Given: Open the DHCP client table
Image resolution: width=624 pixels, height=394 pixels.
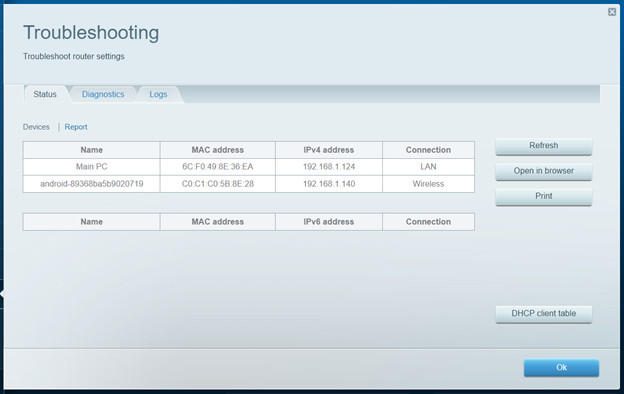Looking at the screenshot, I should click(x=544, y=314).
